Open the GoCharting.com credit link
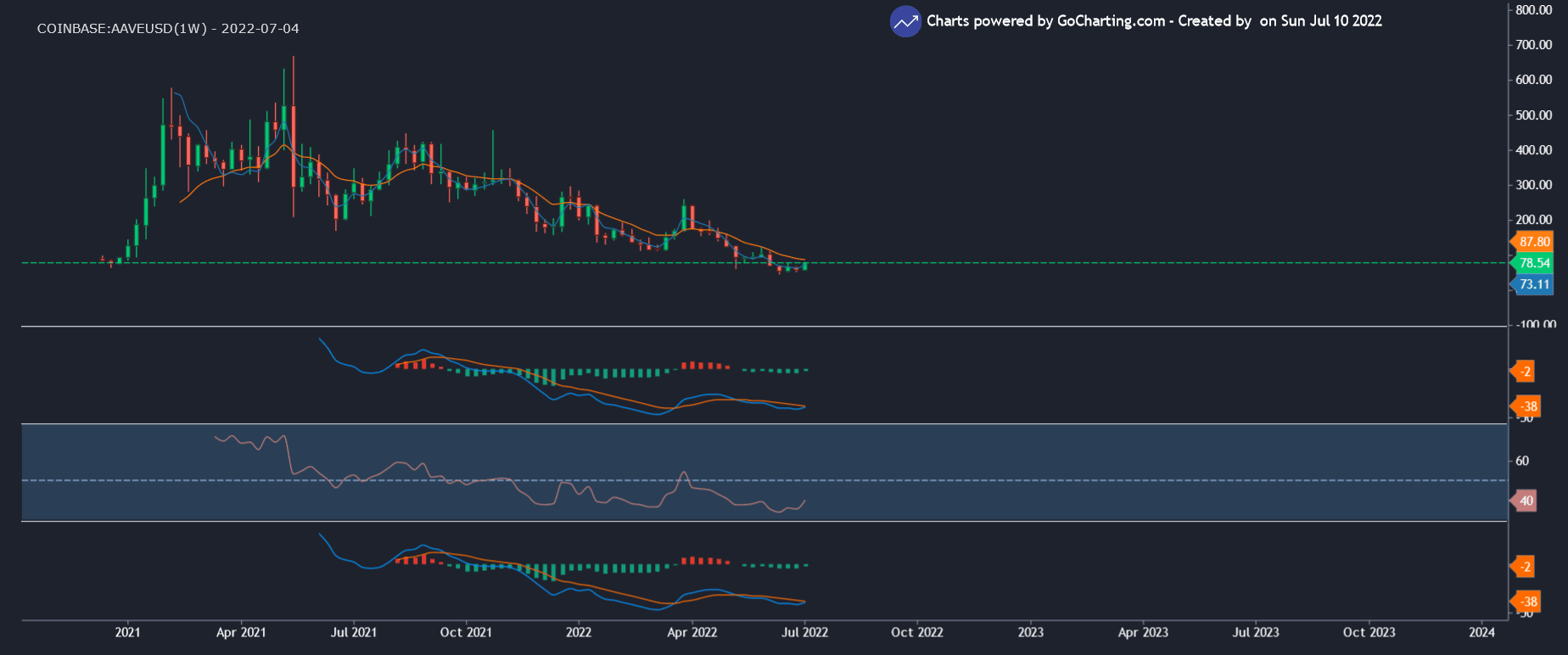 [x=1110, y=21]
